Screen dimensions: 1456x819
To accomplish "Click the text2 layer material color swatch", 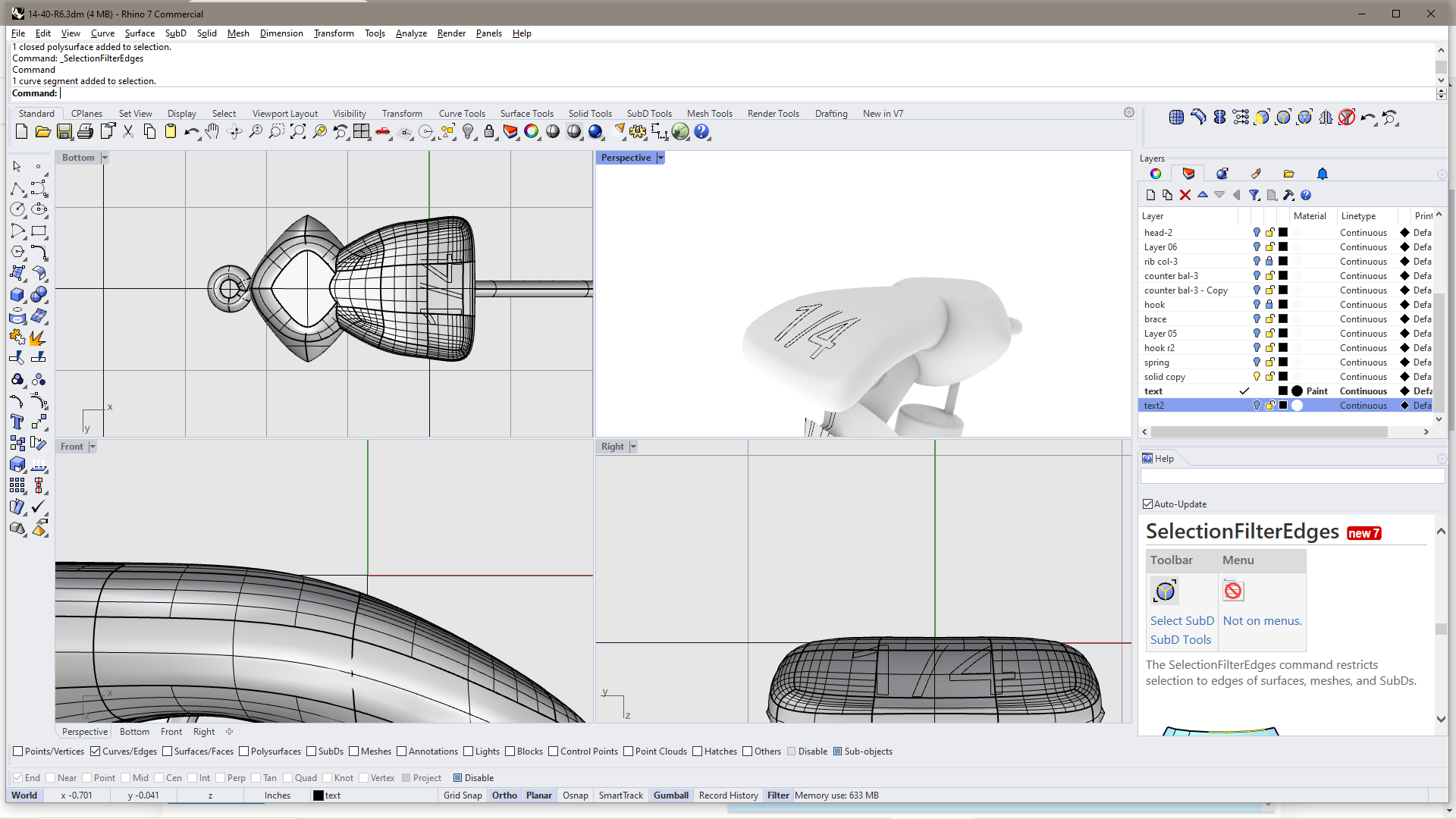I will pyautogui.click(x=1298, y=406).
